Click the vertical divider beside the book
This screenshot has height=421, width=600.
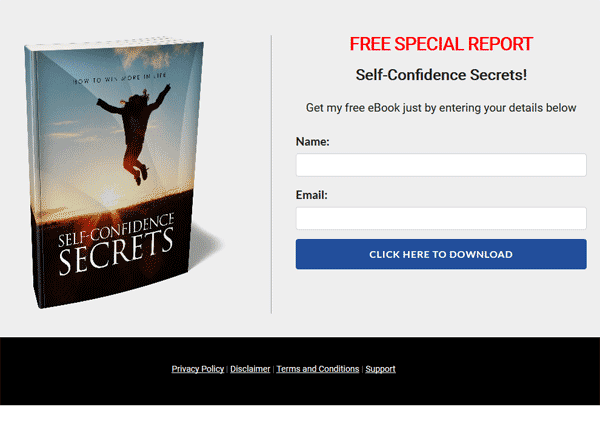click(x=271, y=174)
